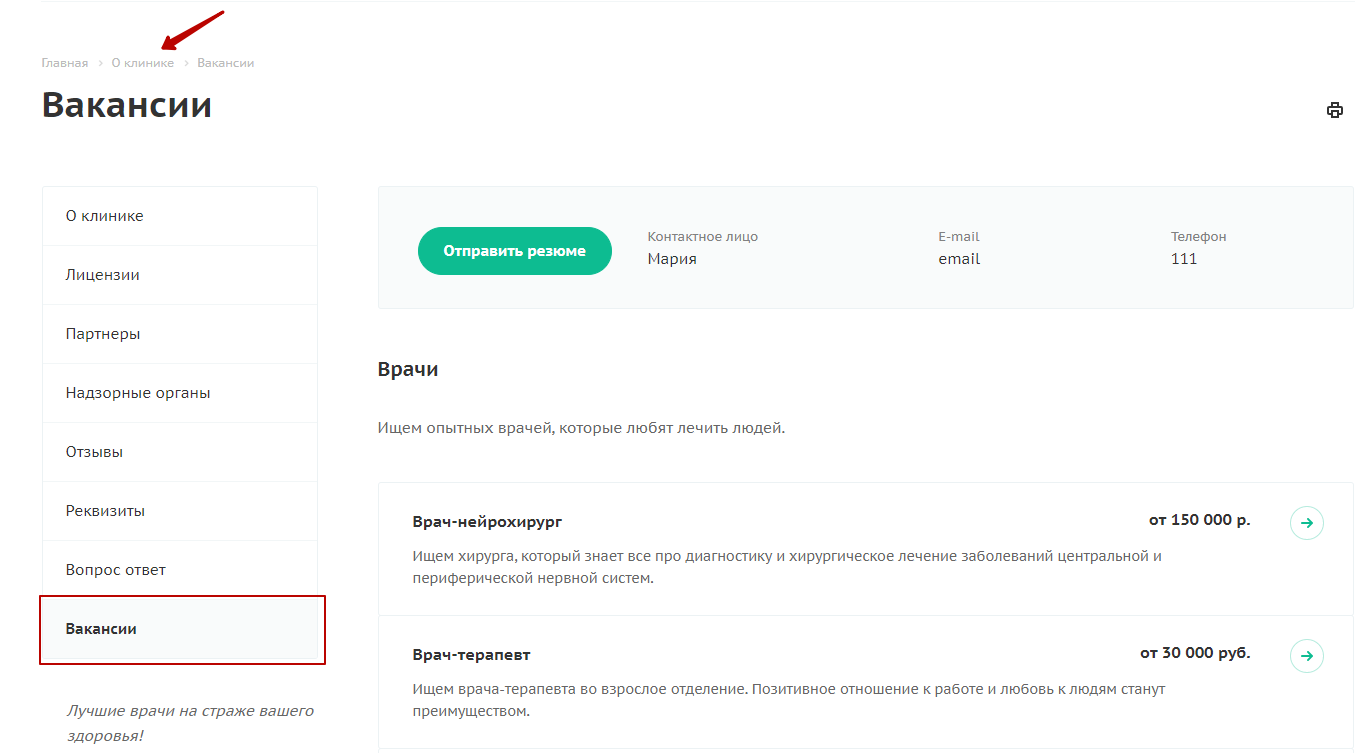Open Врач-терапевт vacancy via arrow icon
Viewport: 1368px width, 753px height.
tap(1307, 656)
